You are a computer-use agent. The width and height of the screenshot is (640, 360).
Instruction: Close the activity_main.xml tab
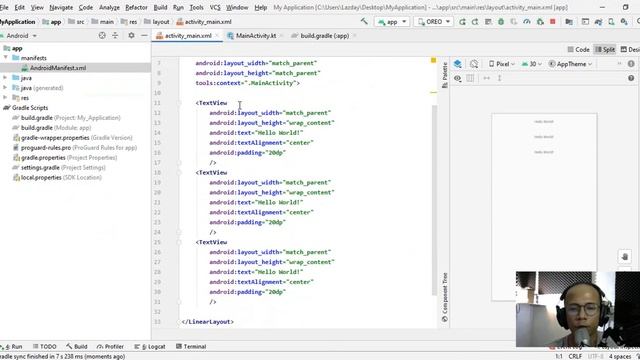(x=217, y=36)
